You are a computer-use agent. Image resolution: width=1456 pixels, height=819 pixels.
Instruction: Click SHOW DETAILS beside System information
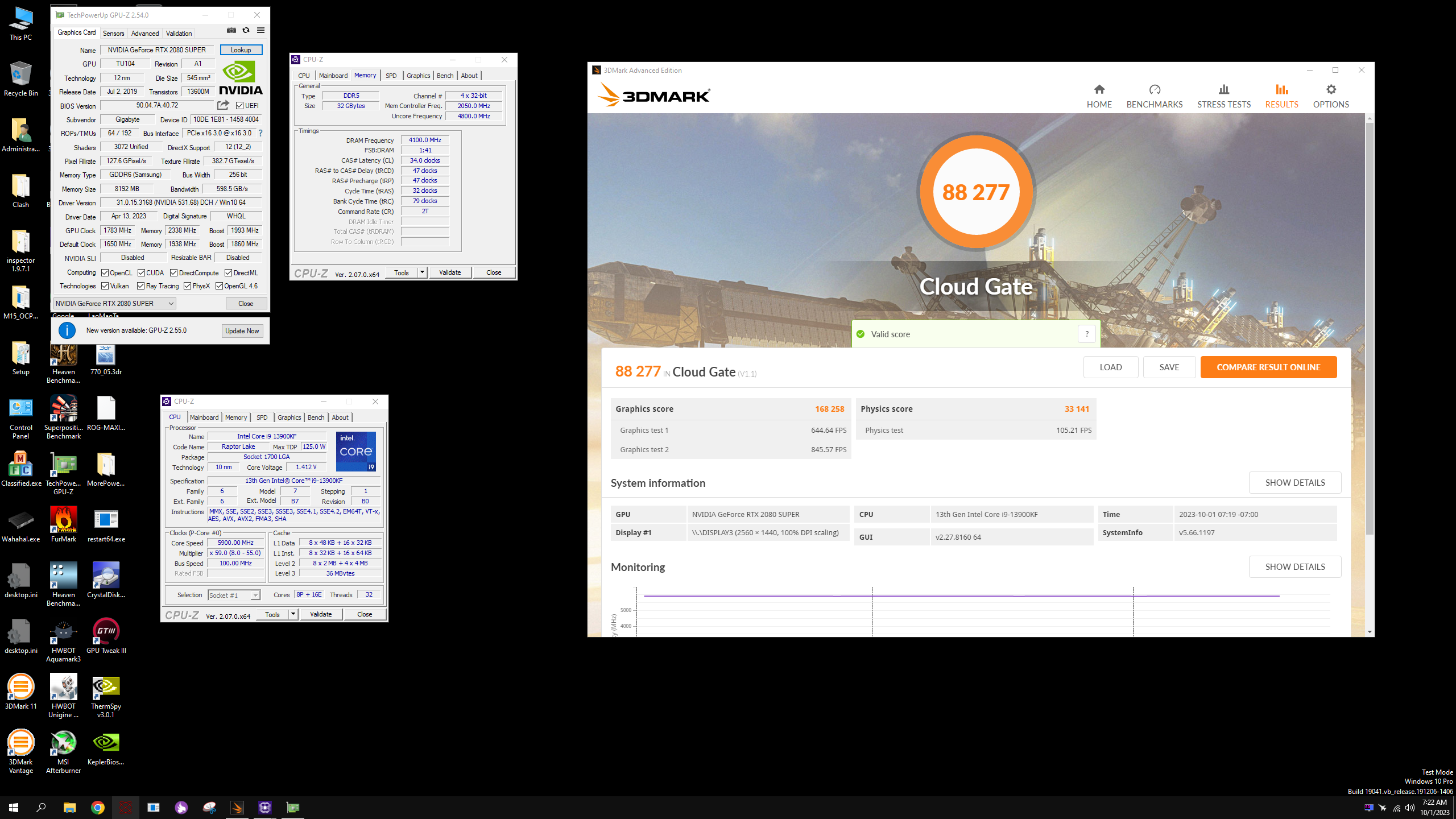click(1294, 483)
